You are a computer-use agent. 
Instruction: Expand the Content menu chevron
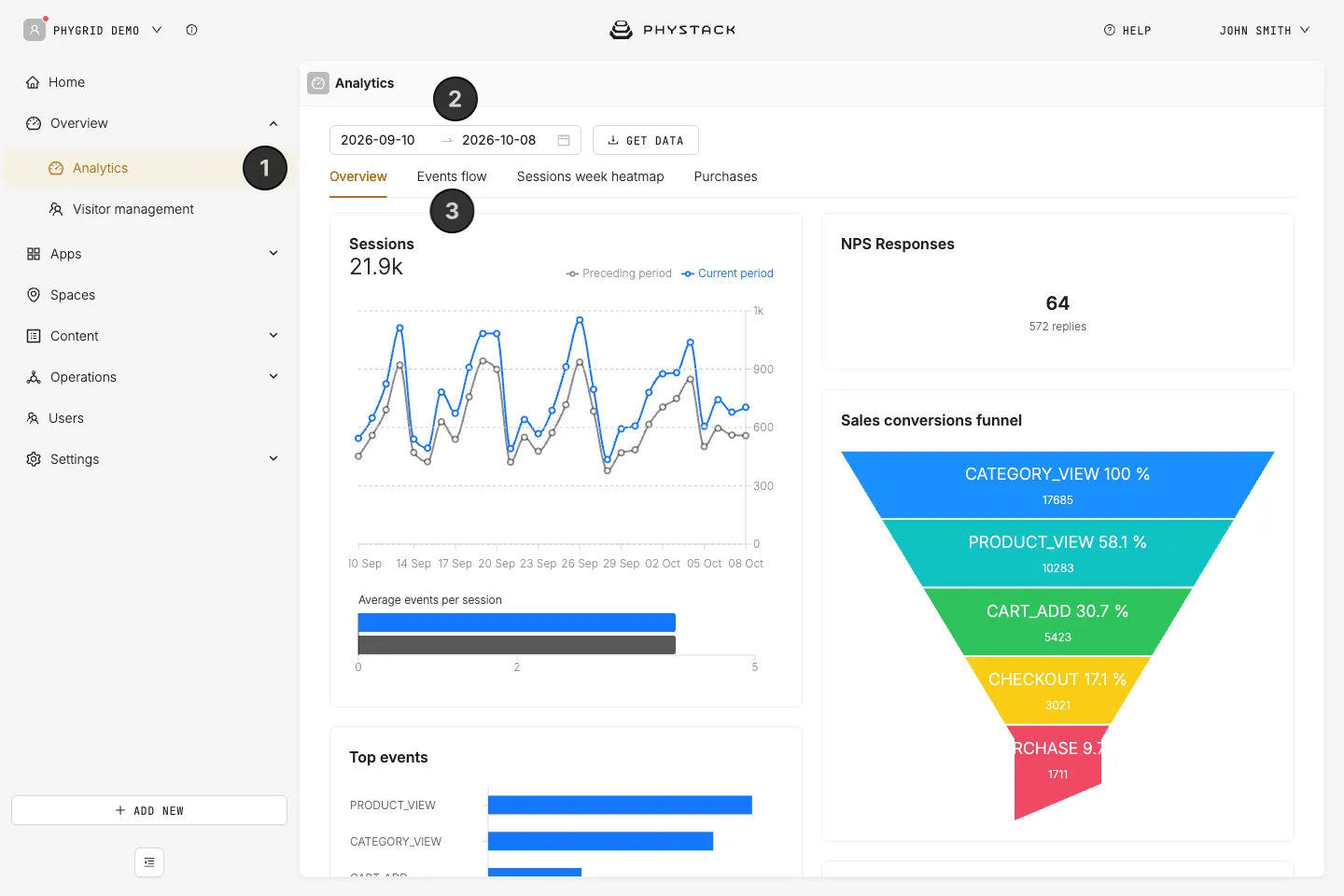(x=273, y=335)
